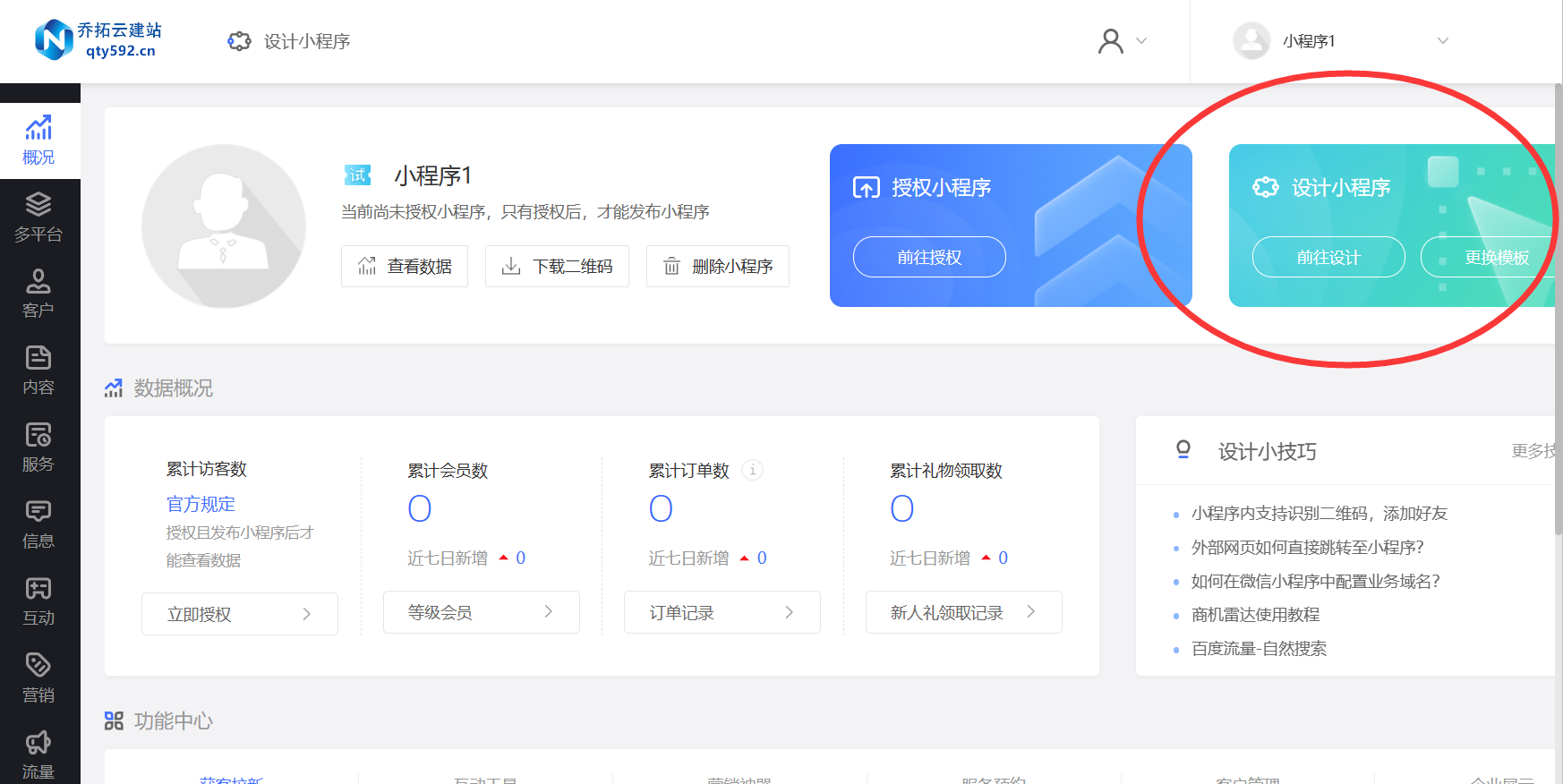Click the user account person icon
Image resolution: width=1563 pixels, height=784 pixels.
(1111, 41)
